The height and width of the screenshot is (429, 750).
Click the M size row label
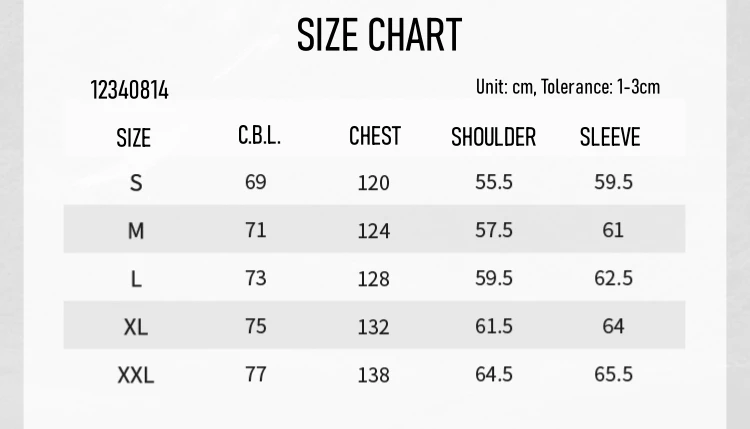pos(136,230)
